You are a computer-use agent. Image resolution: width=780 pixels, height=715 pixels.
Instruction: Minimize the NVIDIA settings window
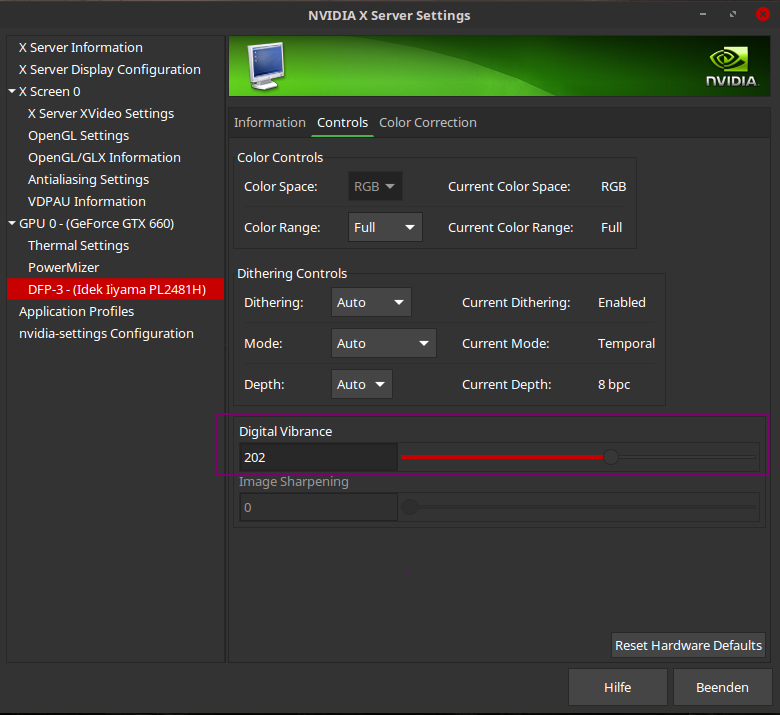click(703, 14)
